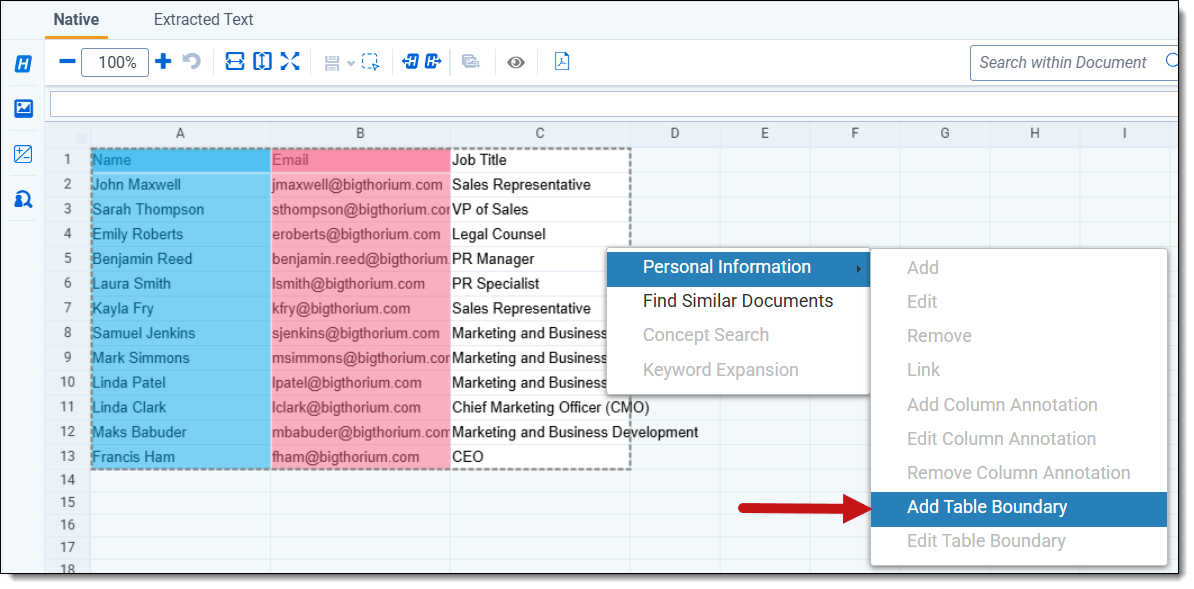Open the person search sidebar icon
The width and height of the screenshot is (1194, 589).
pyautogui.click(x=23, y=199)
